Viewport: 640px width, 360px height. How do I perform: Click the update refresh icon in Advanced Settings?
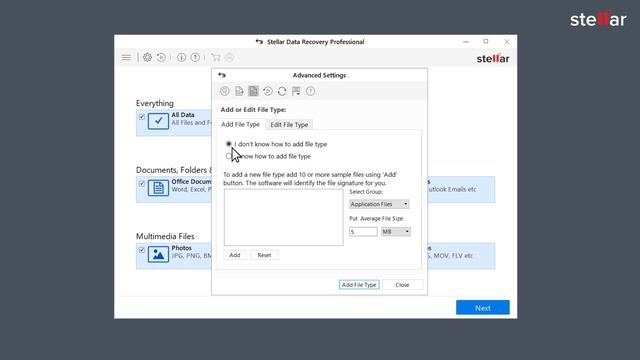[282, 91]
